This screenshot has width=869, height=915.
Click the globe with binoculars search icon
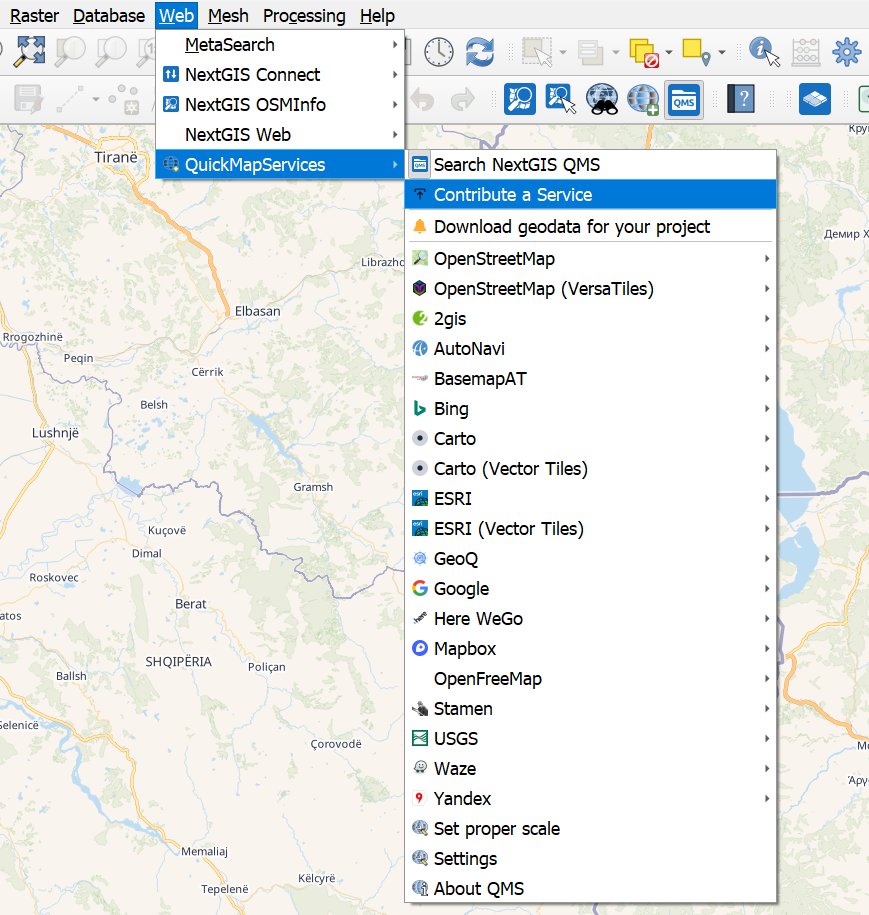[602, 99]
